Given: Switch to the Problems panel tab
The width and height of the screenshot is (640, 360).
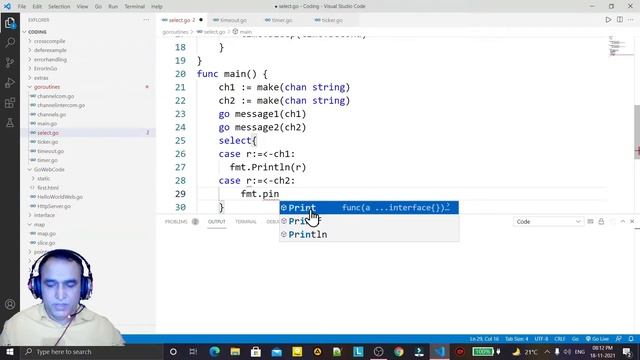Looking at the screenshot, I should [x=176, y=222].
